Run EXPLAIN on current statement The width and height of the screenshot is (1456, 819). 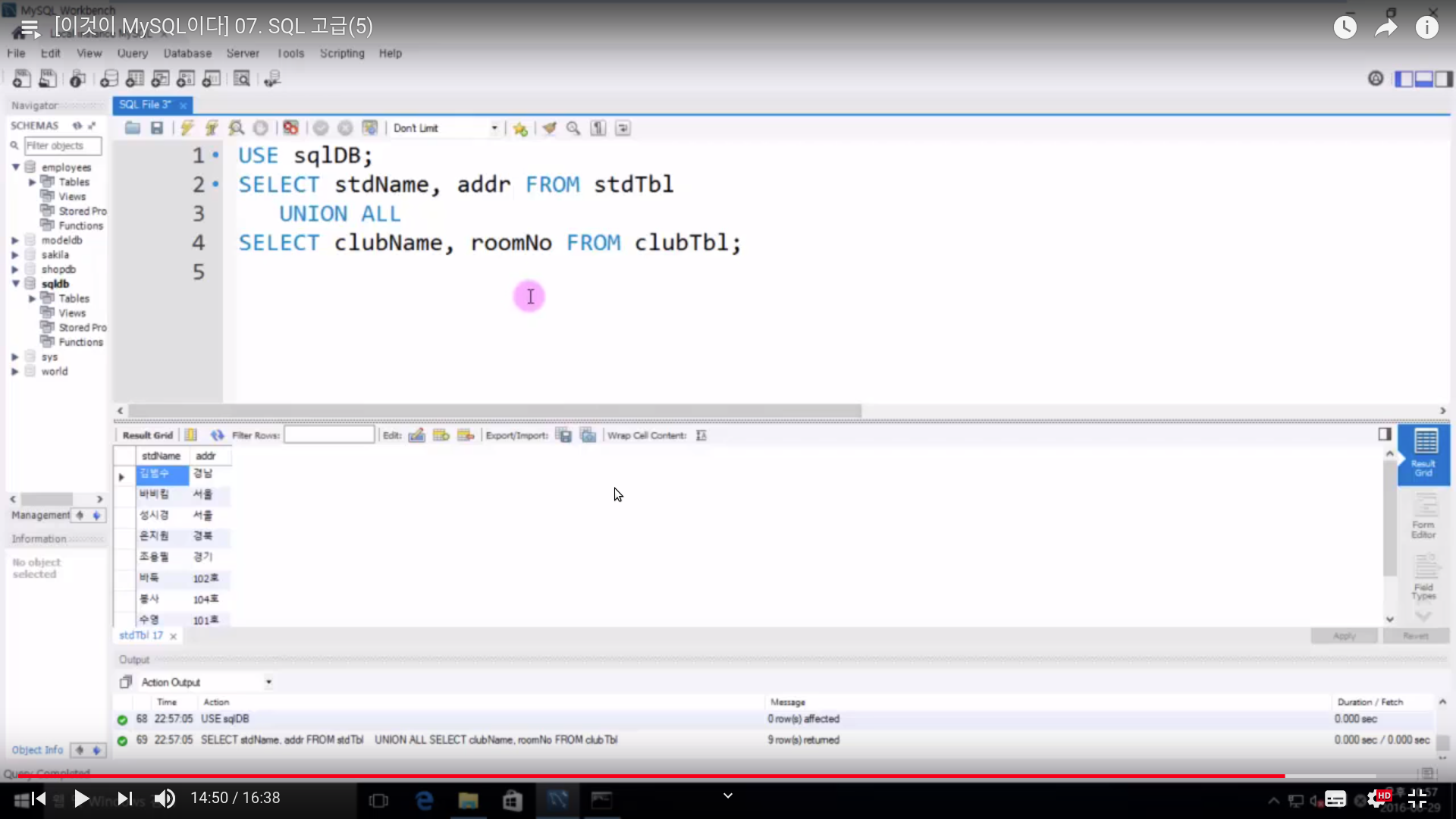tap(236, 128)
